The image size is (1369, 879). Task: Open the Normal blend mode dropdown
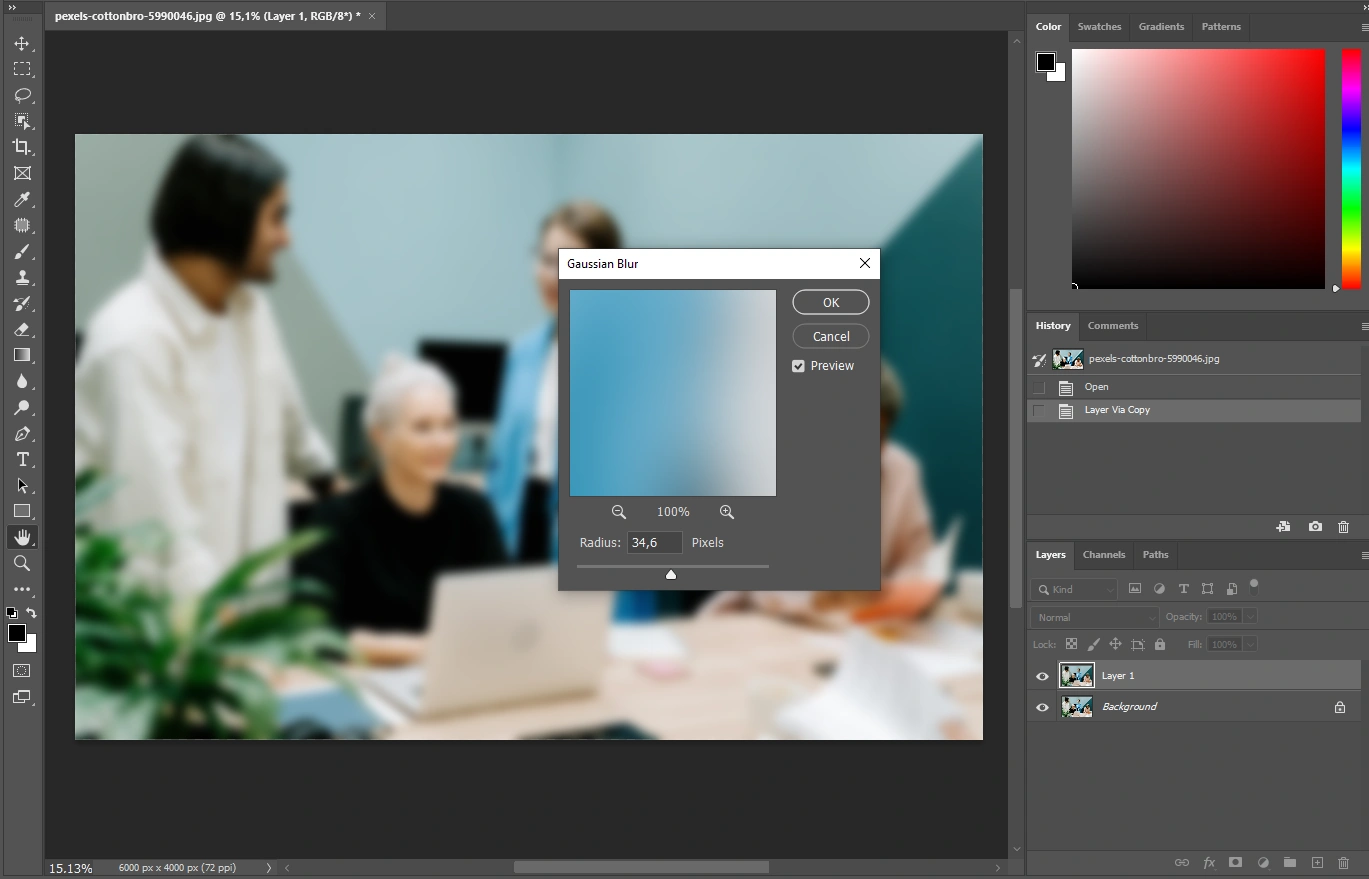(x=1095, y=618)
